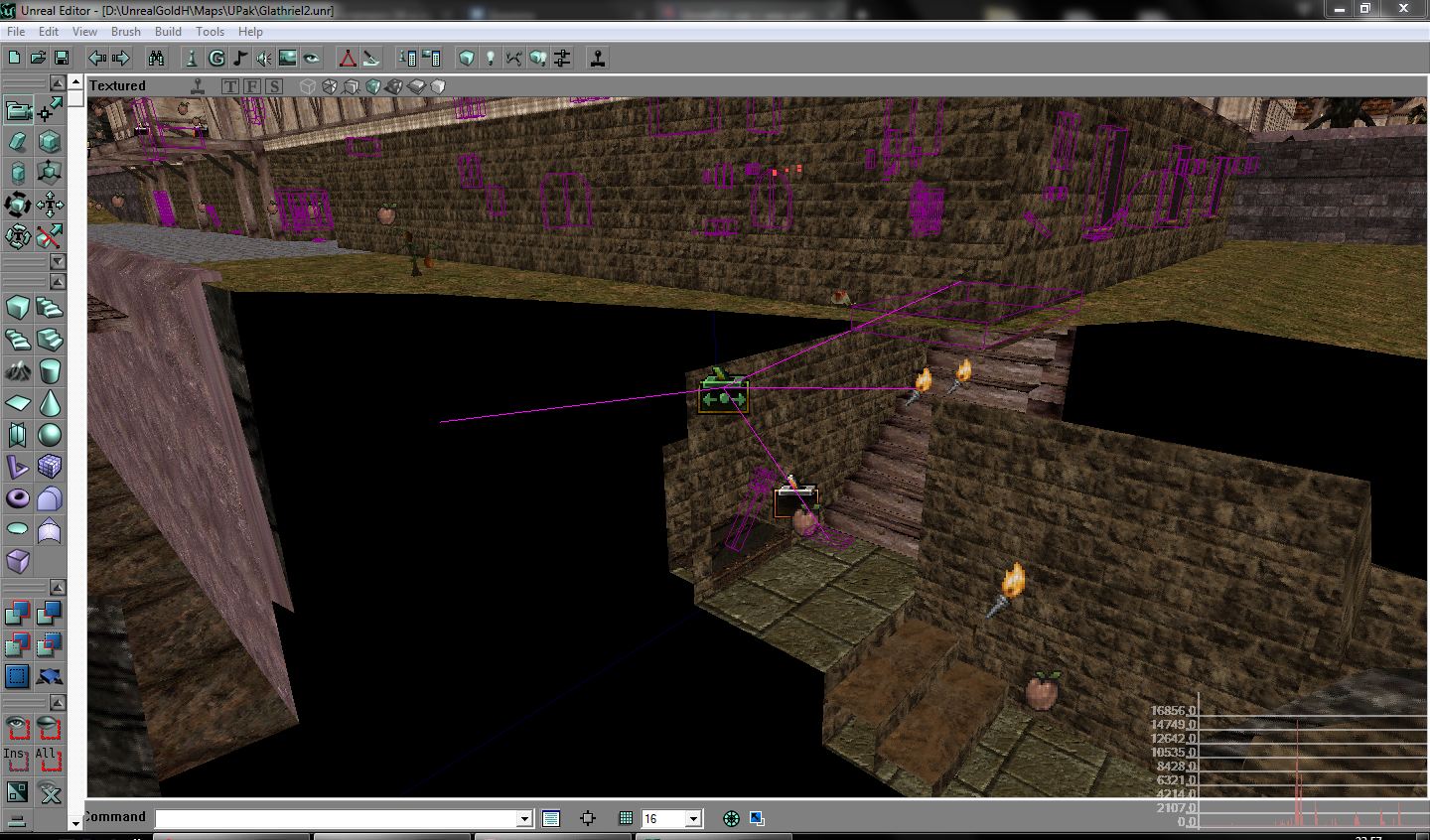Switch viewport to wireframe cube mode
This screenshot has height=840, width=1430.
point(308,86)
